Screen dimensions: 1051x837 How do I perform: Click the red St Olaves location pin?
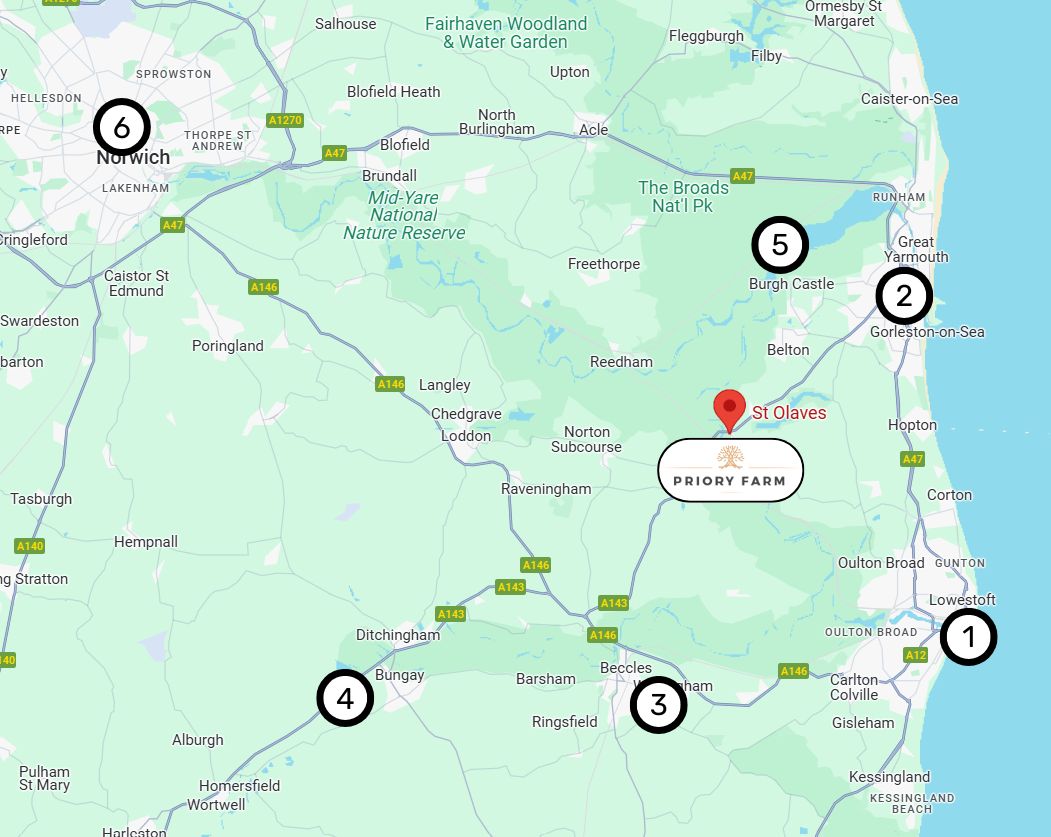pos(729,411)
